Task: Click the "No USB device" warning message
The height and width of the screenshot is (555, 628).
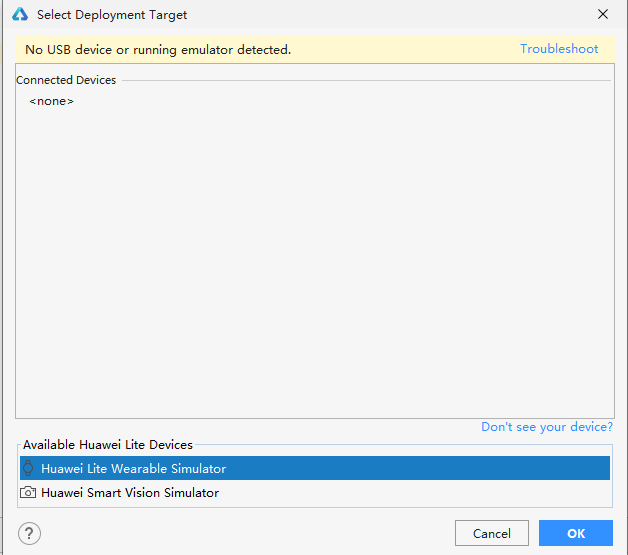Action: [x=158, y=50]
